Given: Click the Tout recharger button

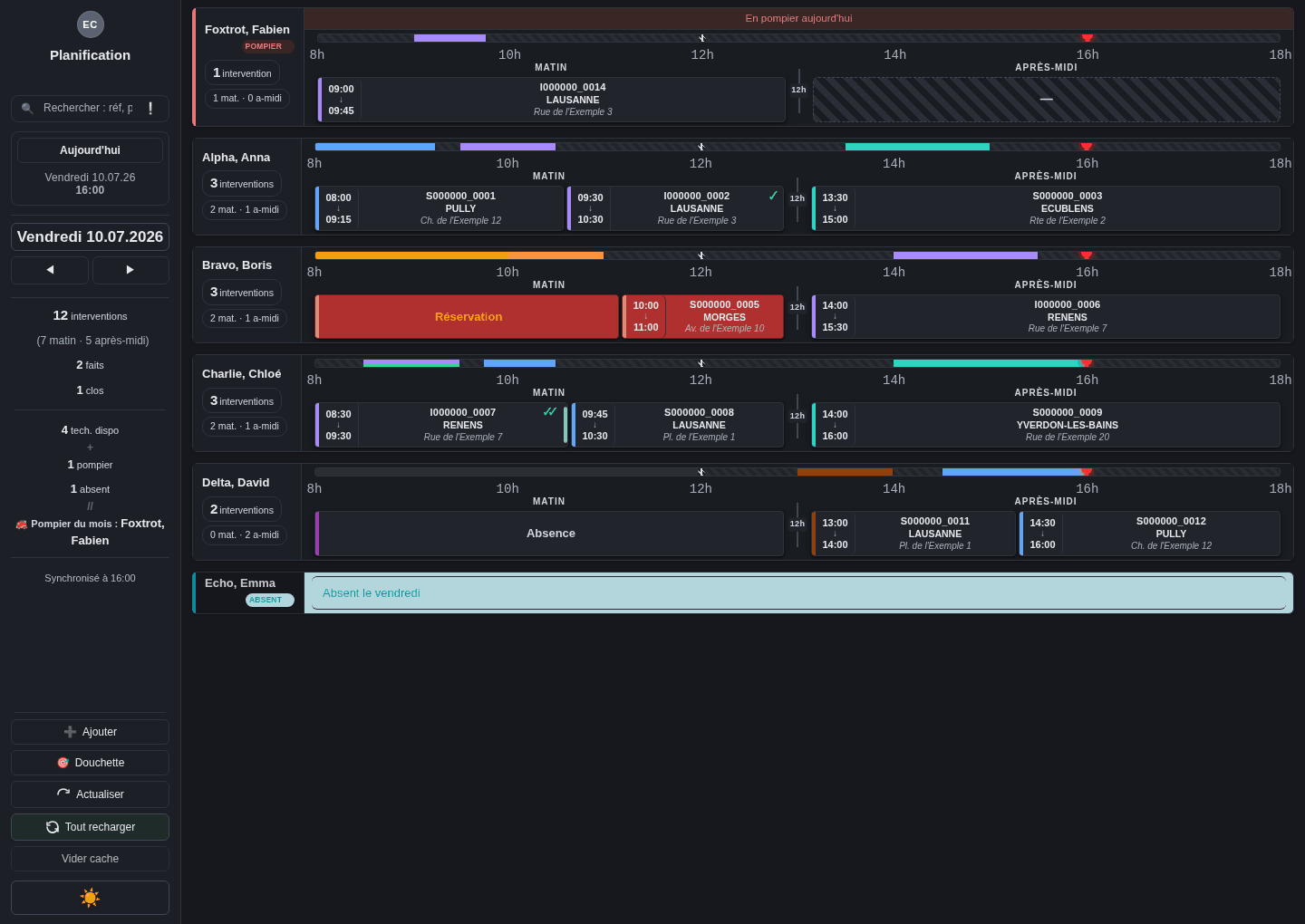Looking at the screenshot, I should (90, 827).
